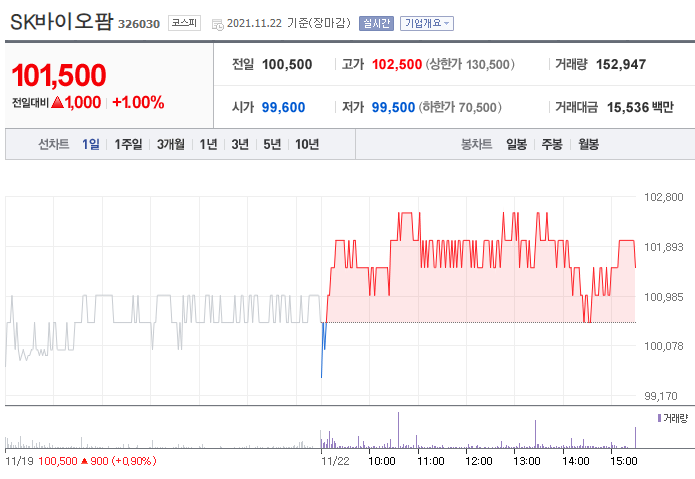695x479 pixels.
Task: Click the 14:00 time axis marker
Action: pos(576,461)
